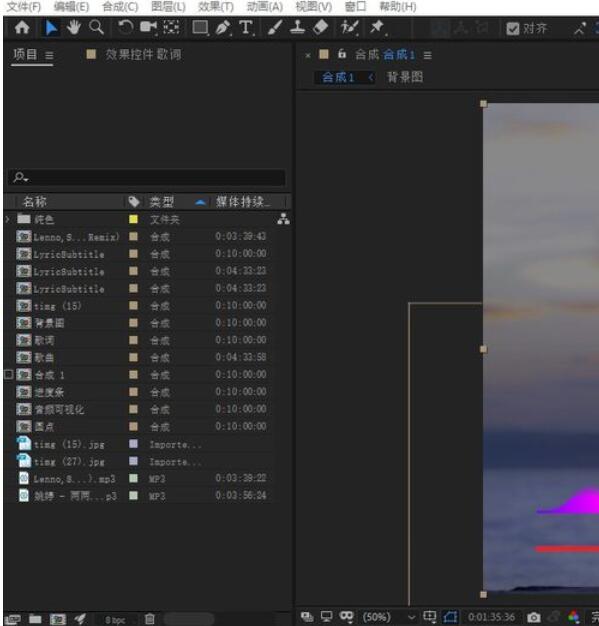Open the 文件(F) menu
Image resolution: width=599 pixels, height=626 pixels.
(24, 6)
